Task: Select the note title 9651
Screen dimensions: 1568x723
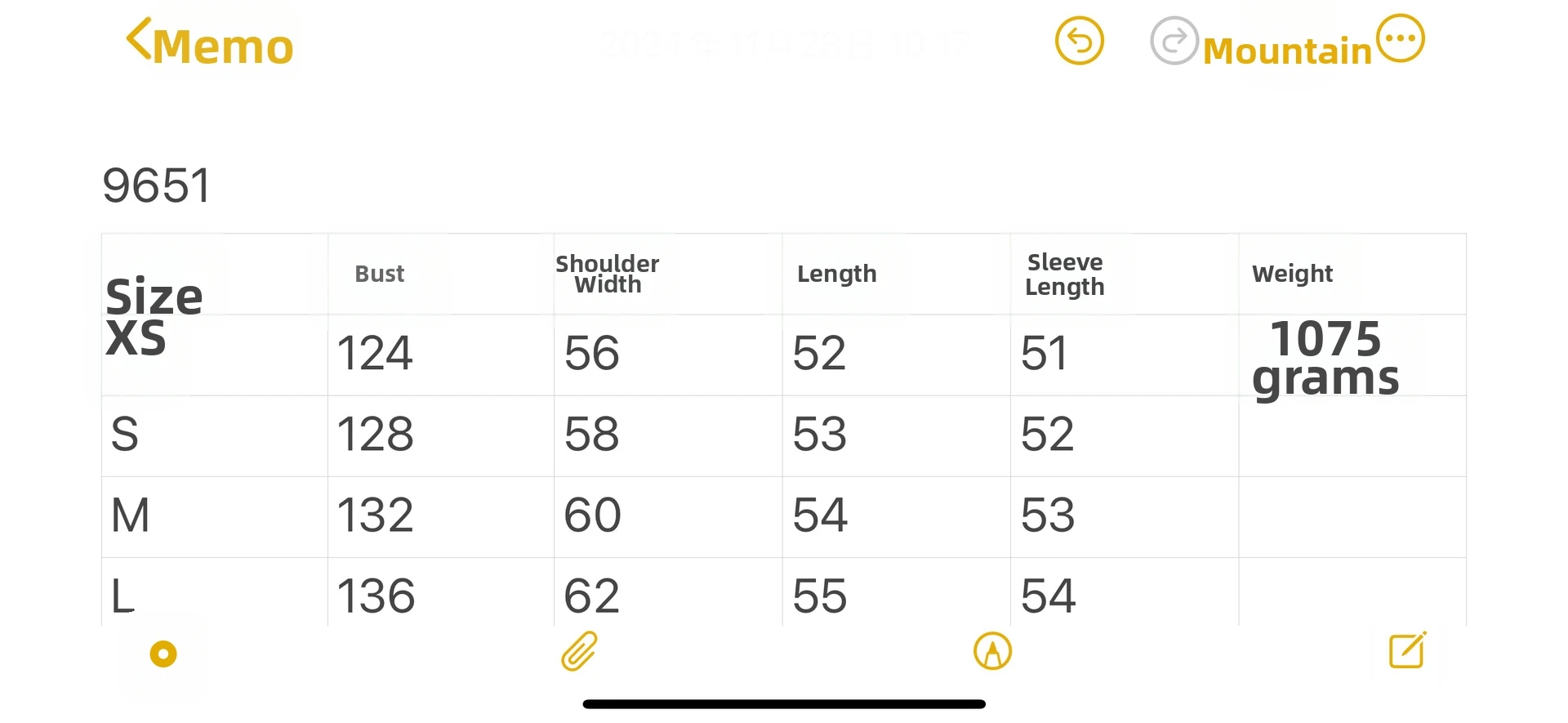Action: point(157,185)
